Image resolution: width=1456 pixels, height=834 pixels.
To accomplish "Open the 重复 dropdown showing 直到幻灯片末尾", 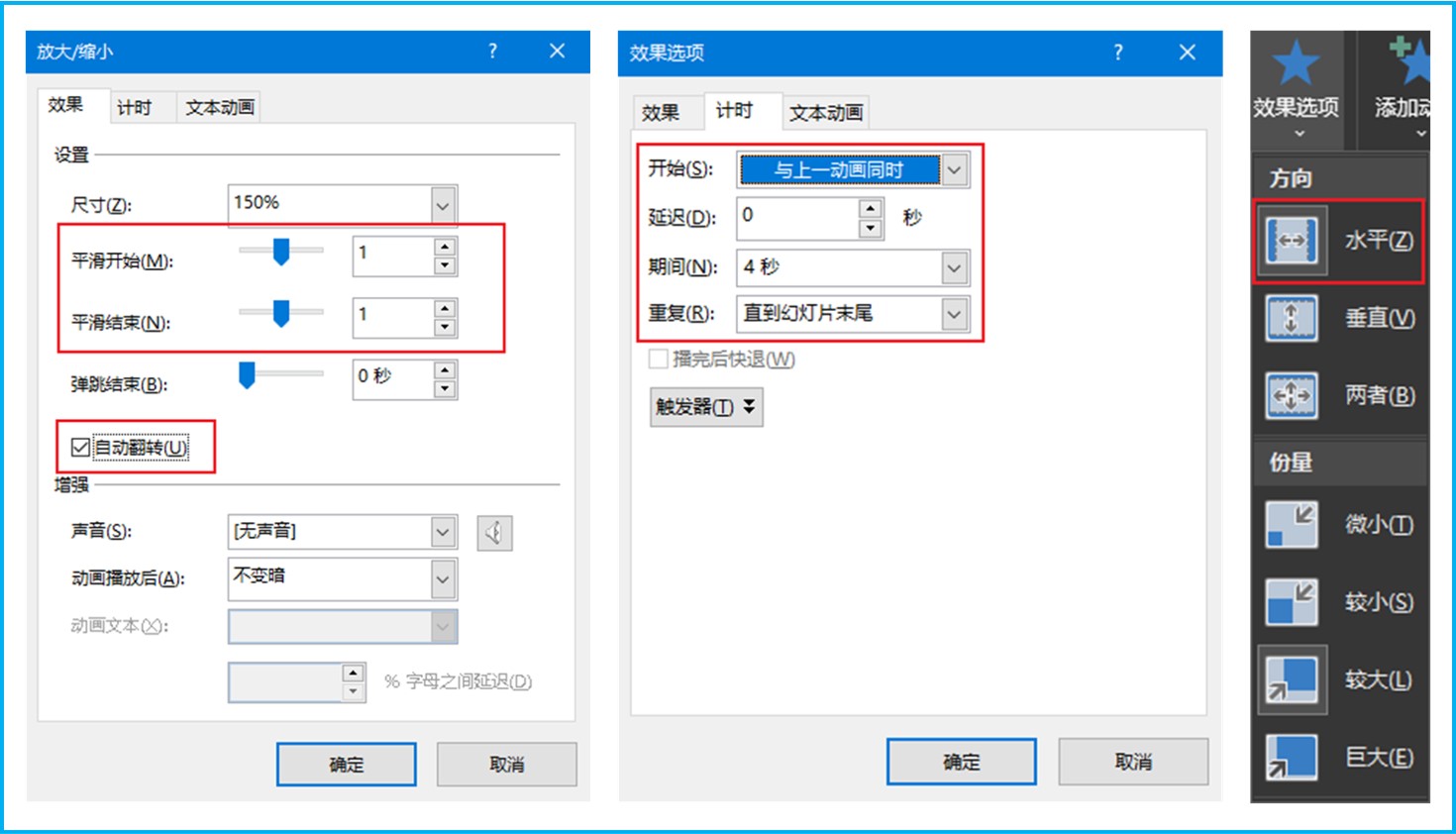I will tap(953, 313).
